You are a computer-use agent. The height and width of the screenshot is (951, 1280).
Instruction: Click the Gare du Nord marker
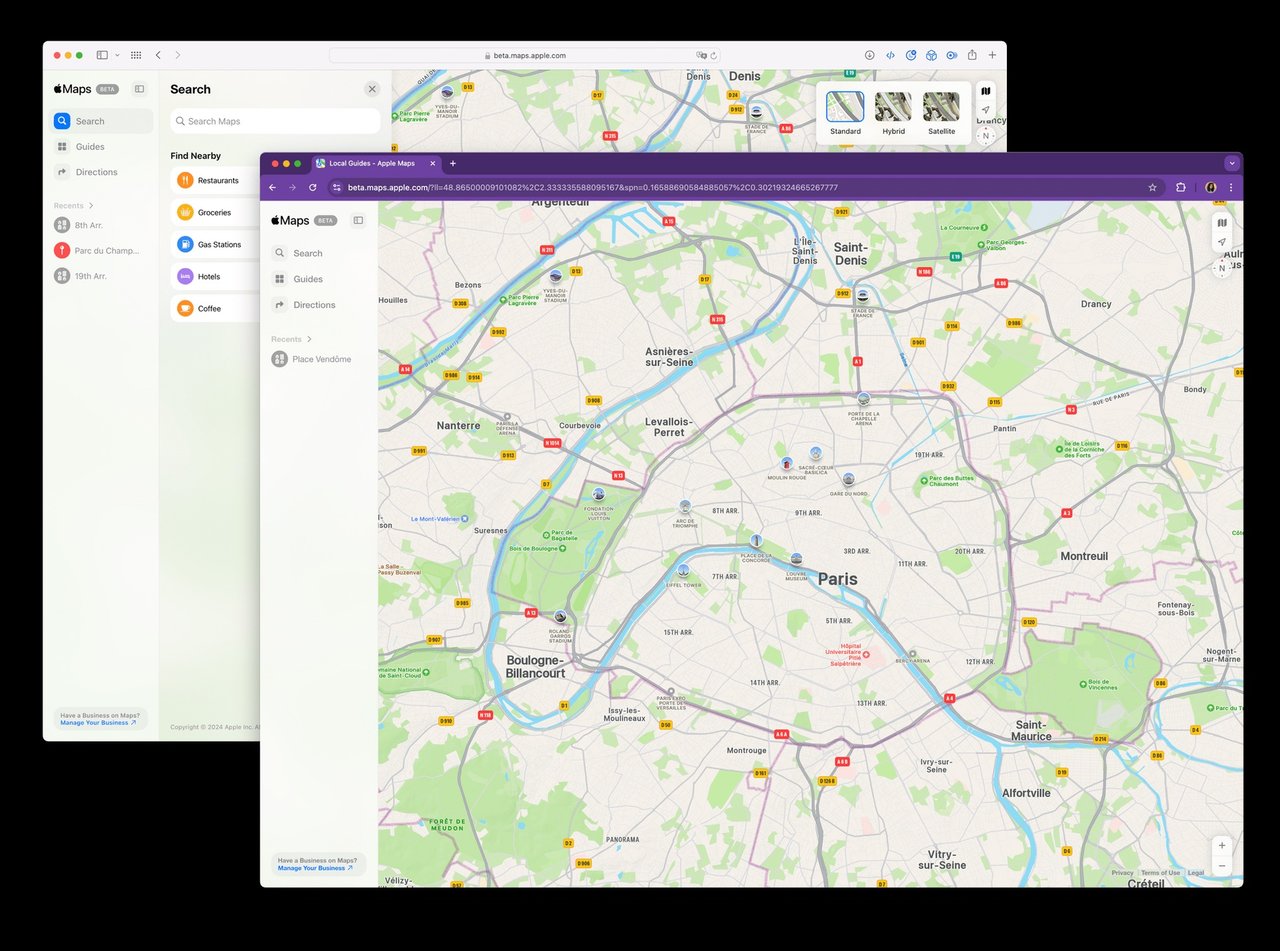point(848,479)
